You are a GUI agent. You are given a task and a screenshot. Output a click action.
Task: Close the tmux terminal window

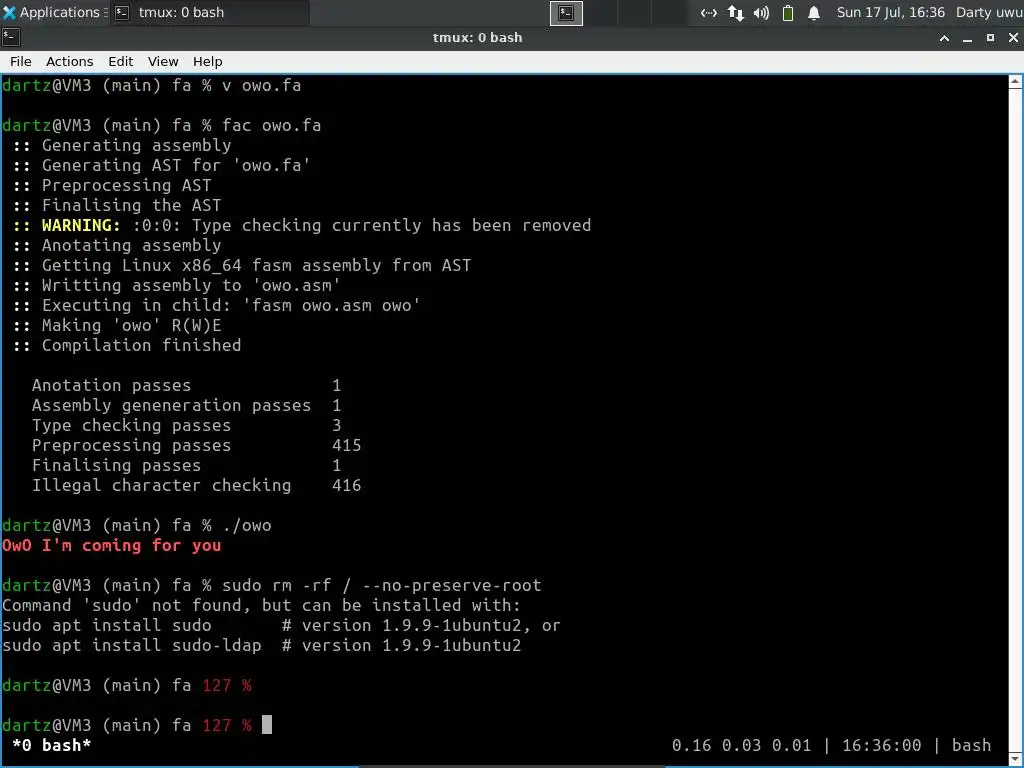pyautogui.click(x=1013, y=38)
